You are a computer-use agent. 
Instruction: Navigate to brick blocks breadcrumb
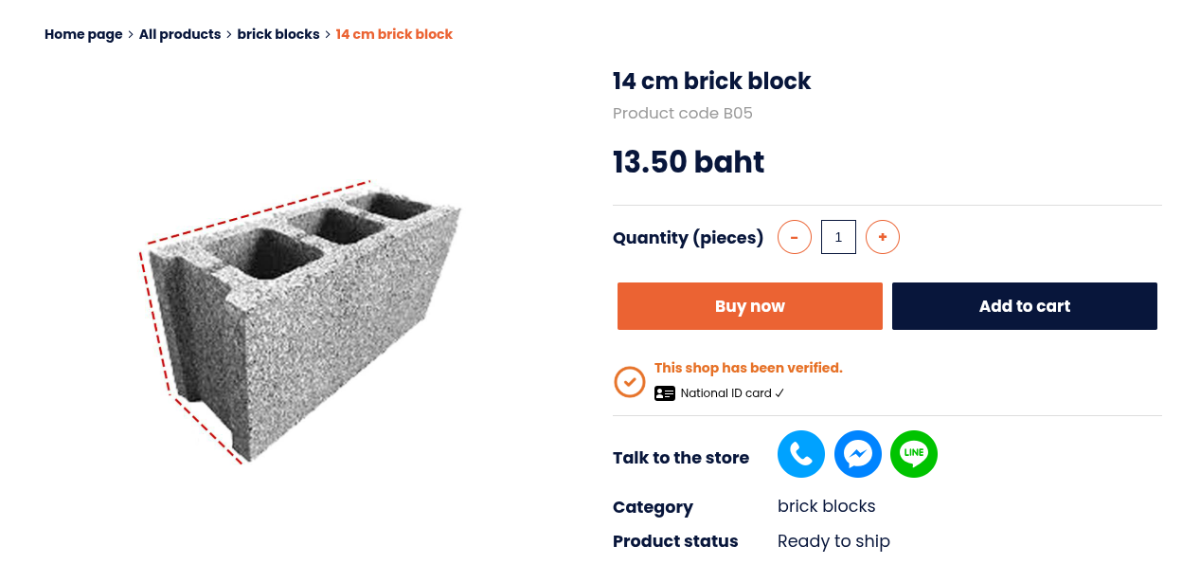click(x=278, y=34)
